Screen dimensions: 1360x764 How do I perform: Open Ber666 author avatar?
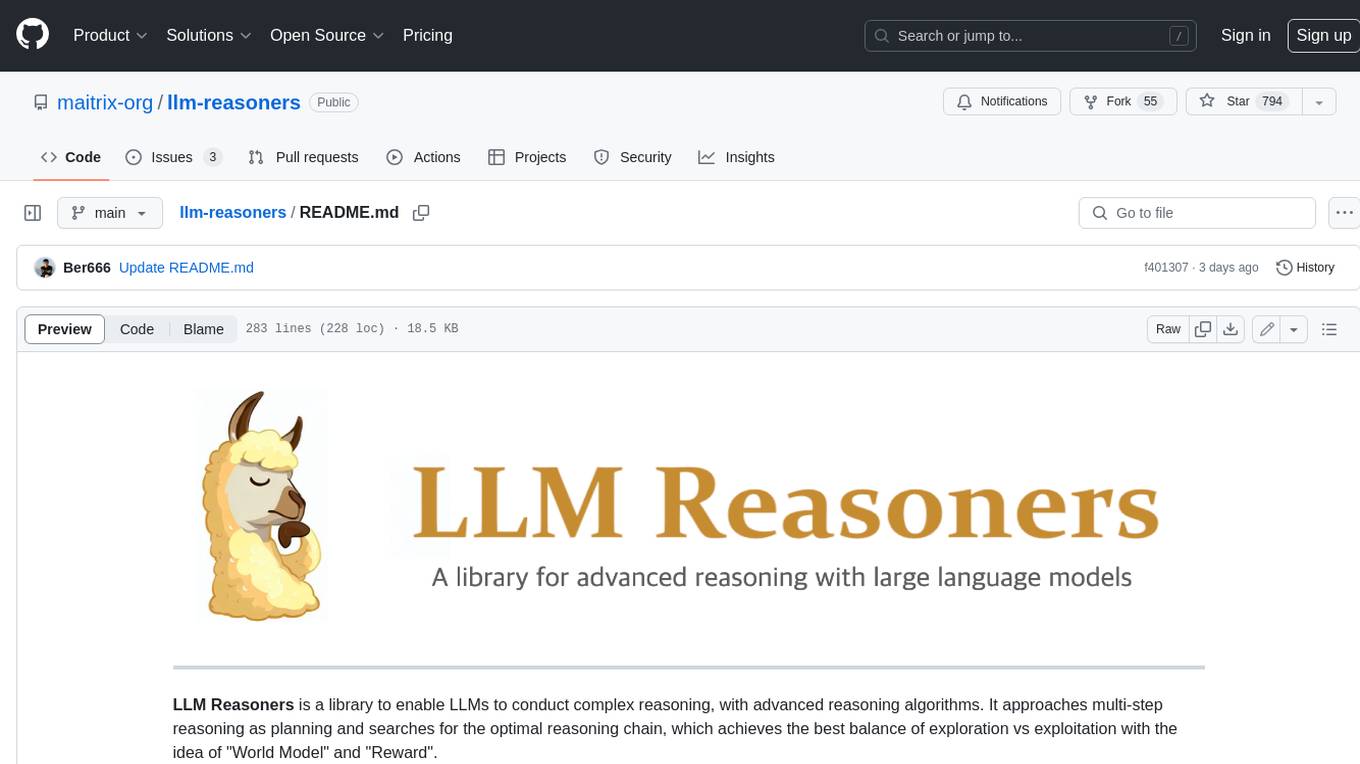pos(44,268)
